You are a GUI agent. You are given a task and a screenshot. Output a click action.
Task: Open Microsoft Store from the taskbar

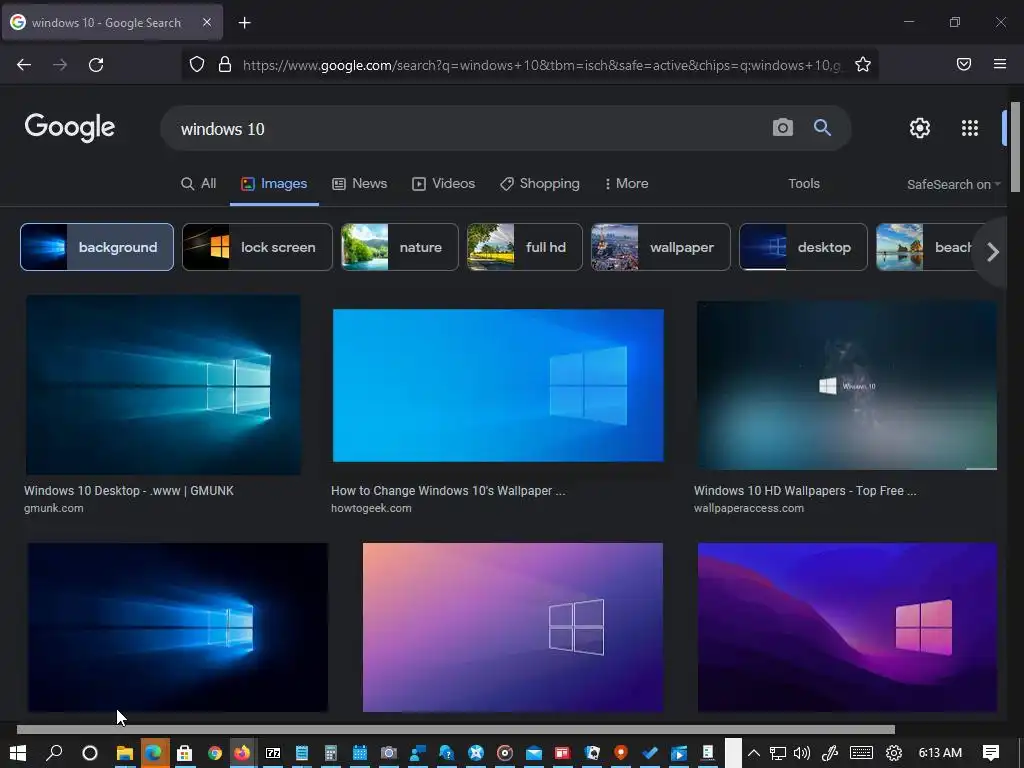184,753
